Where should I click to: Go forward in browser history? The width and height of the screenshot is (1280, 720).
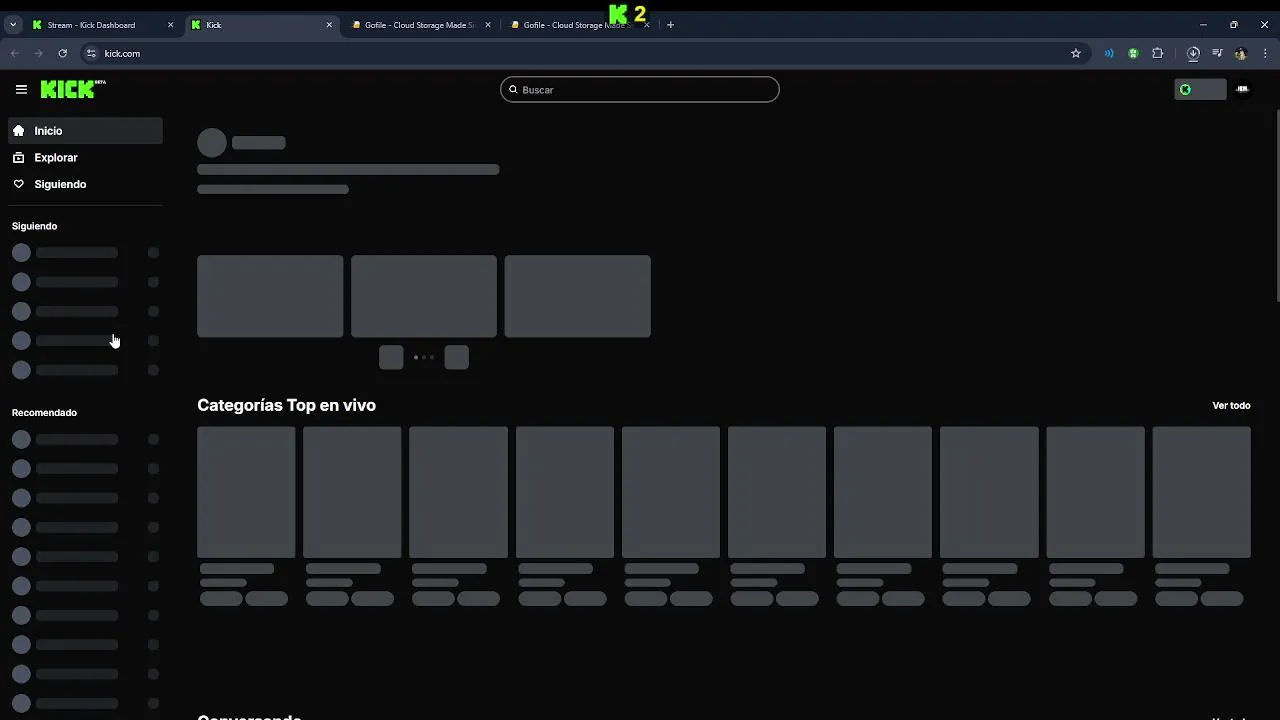pyautogui.click(x=38, y=53)
